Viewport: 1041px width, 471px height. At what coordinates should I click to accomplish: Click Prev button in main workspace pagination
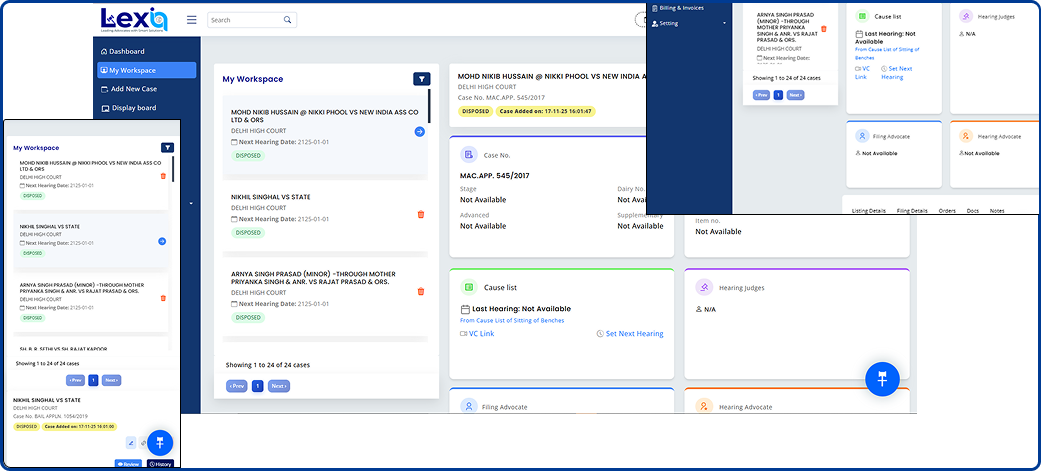(236, 386)
